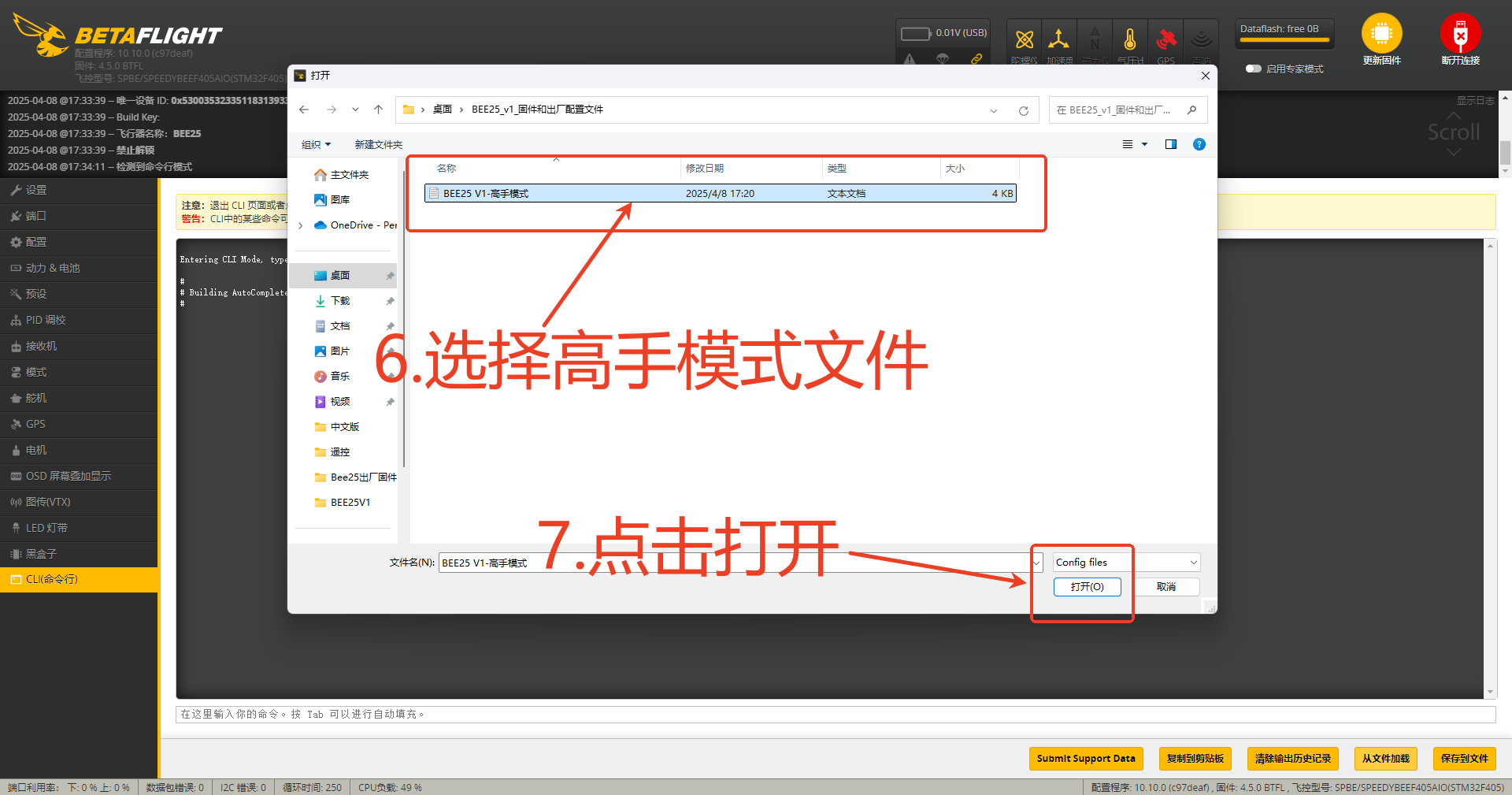Click Copy to clipboard (复制到剪贴板)

coord(1195,759)
